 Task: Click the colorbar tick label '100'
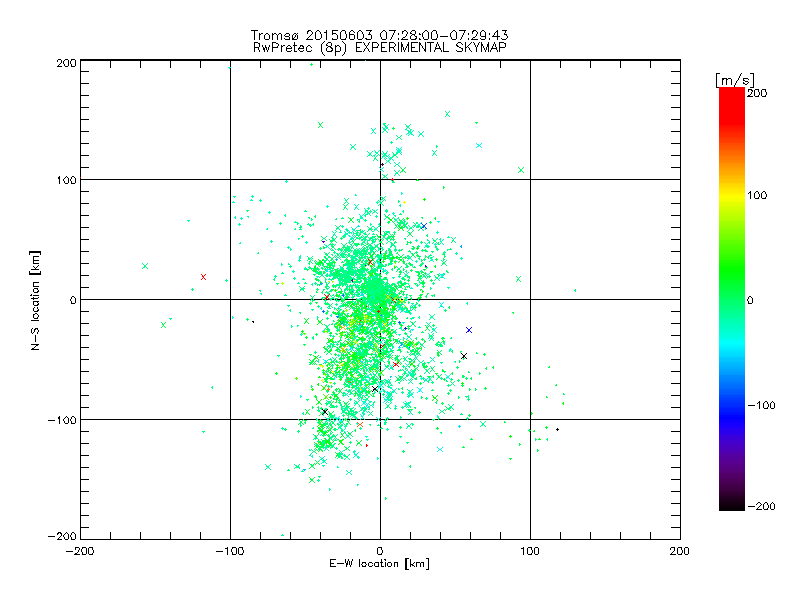click(757, 195)
